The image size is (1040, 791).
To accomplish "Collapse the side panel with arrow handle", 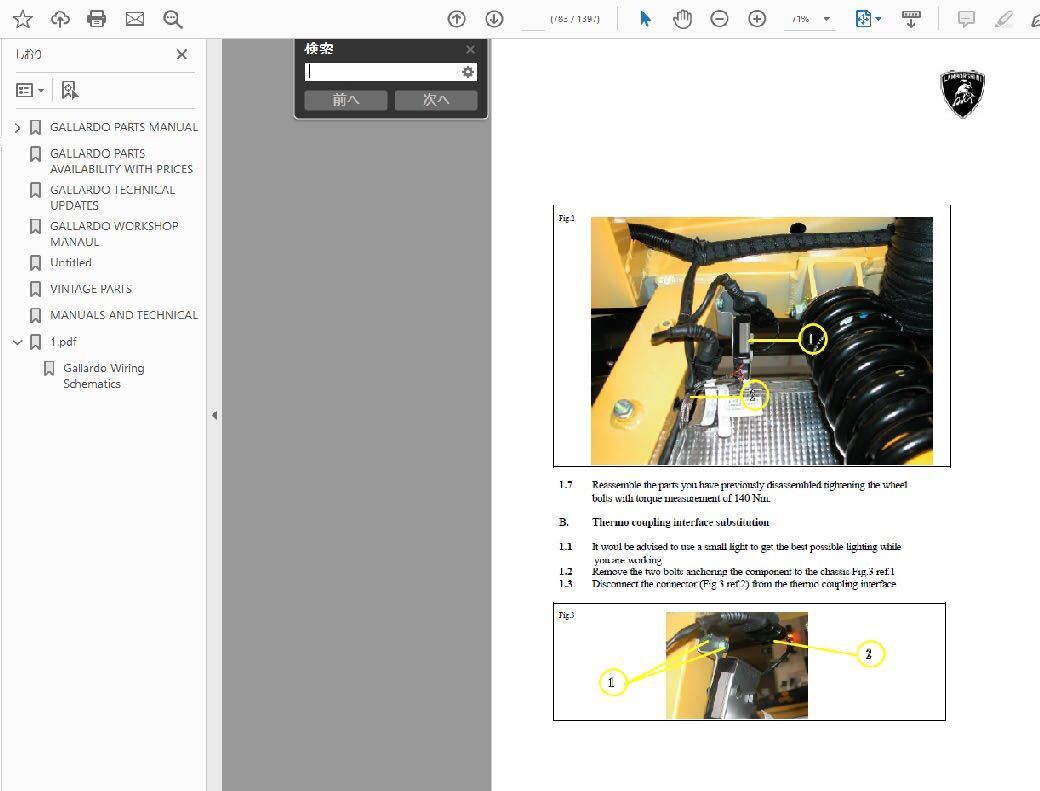I will pyautogui.click(x=214, y=416).
